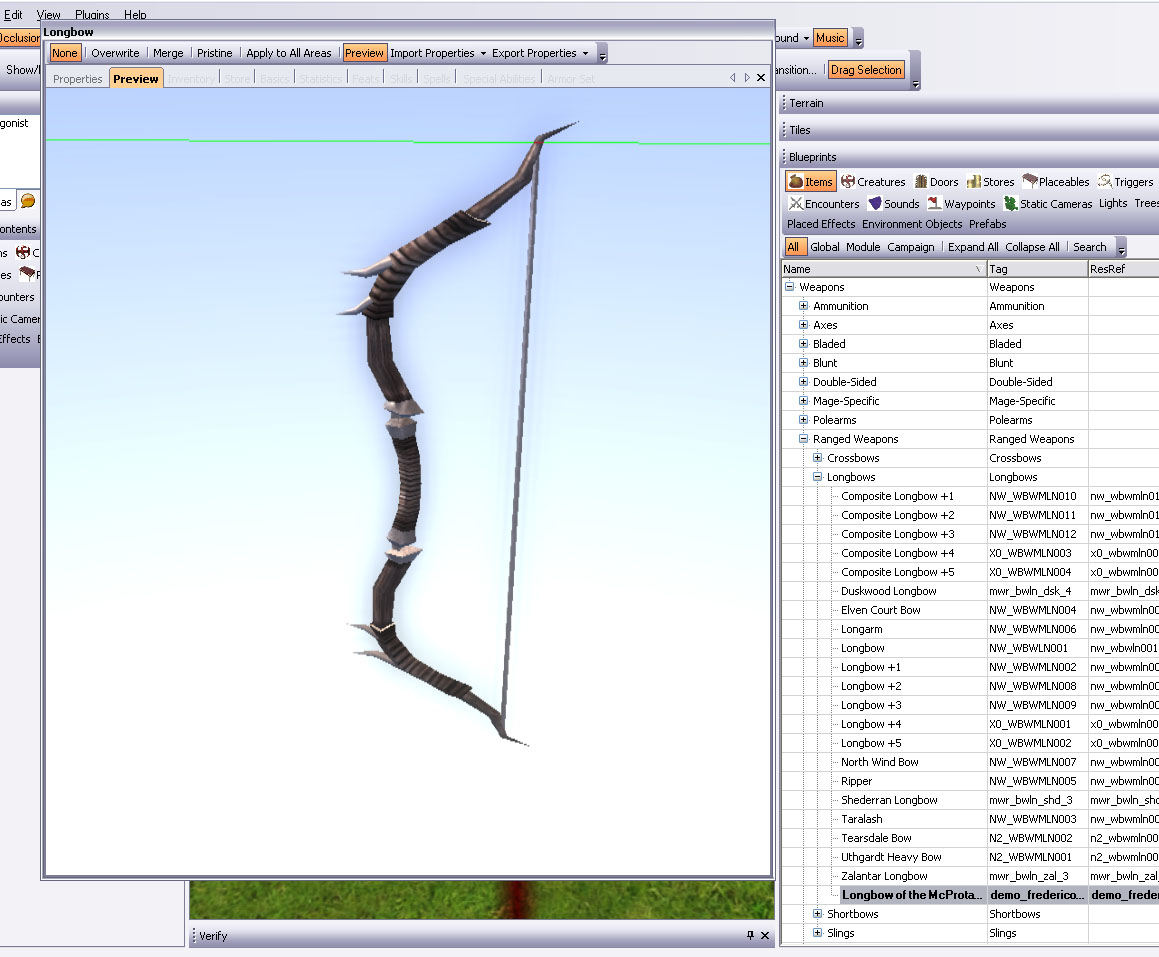Open the Encounters blueprint category
This screenshot has width=1159, height=957.
[824, 204]
